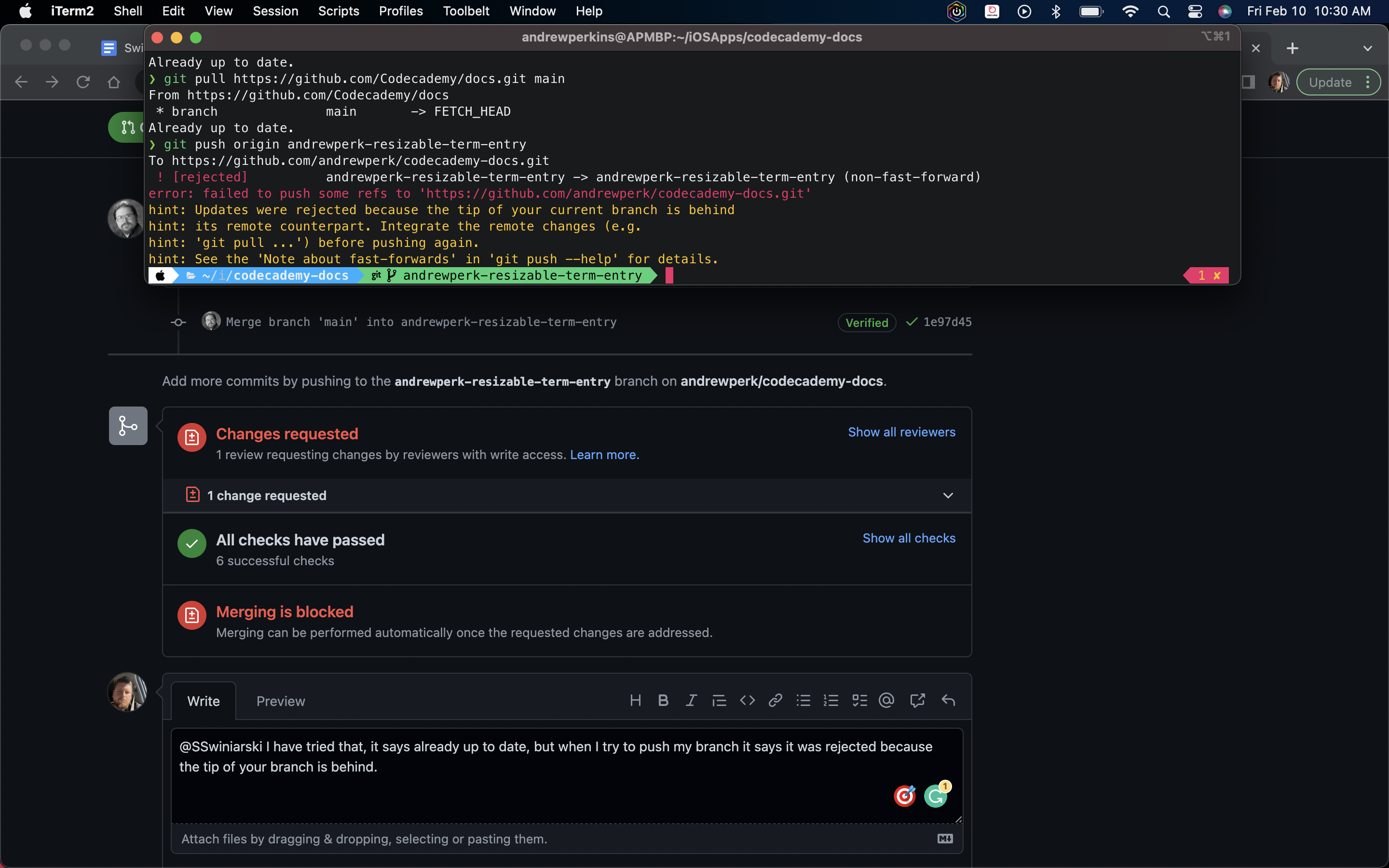Open the iTerm2 Window menu

[532, 12]
